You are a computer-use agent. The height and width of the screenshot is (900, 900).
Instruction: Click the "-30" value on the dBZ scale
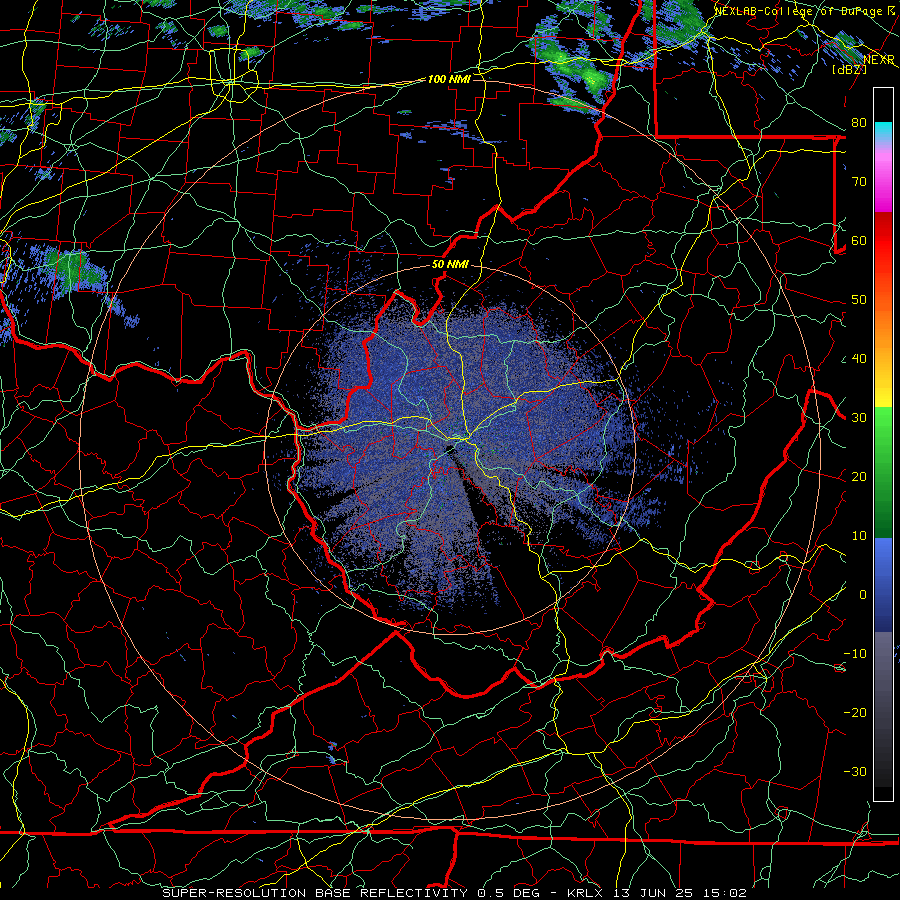click(x=855, y=772)
